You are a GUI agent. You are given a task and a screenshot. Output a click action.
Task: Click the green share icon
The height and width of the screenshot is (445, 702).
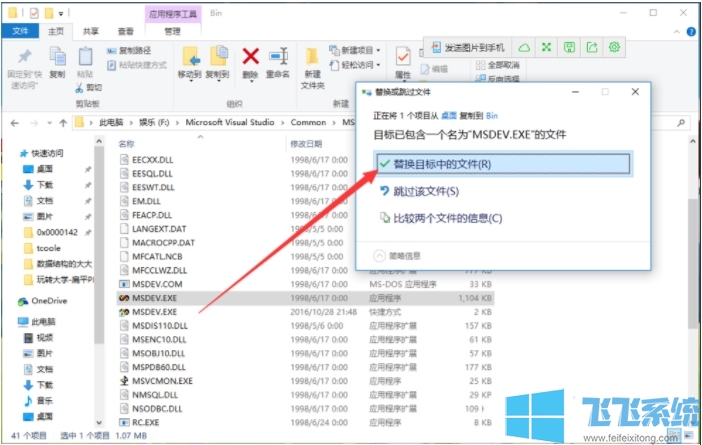click(x=592, y=47)
